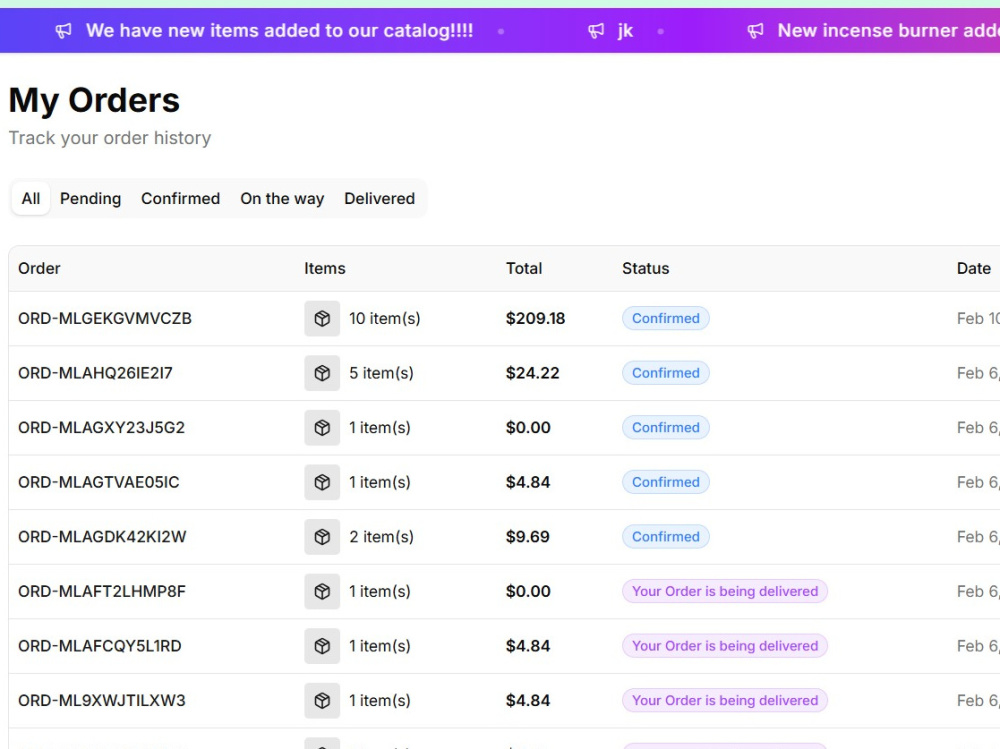This screenshot has height=749, width=1000.
Task: Click package icon for order ORD-MLAFCQY5L1RD
Action: (x=322, y=646)
